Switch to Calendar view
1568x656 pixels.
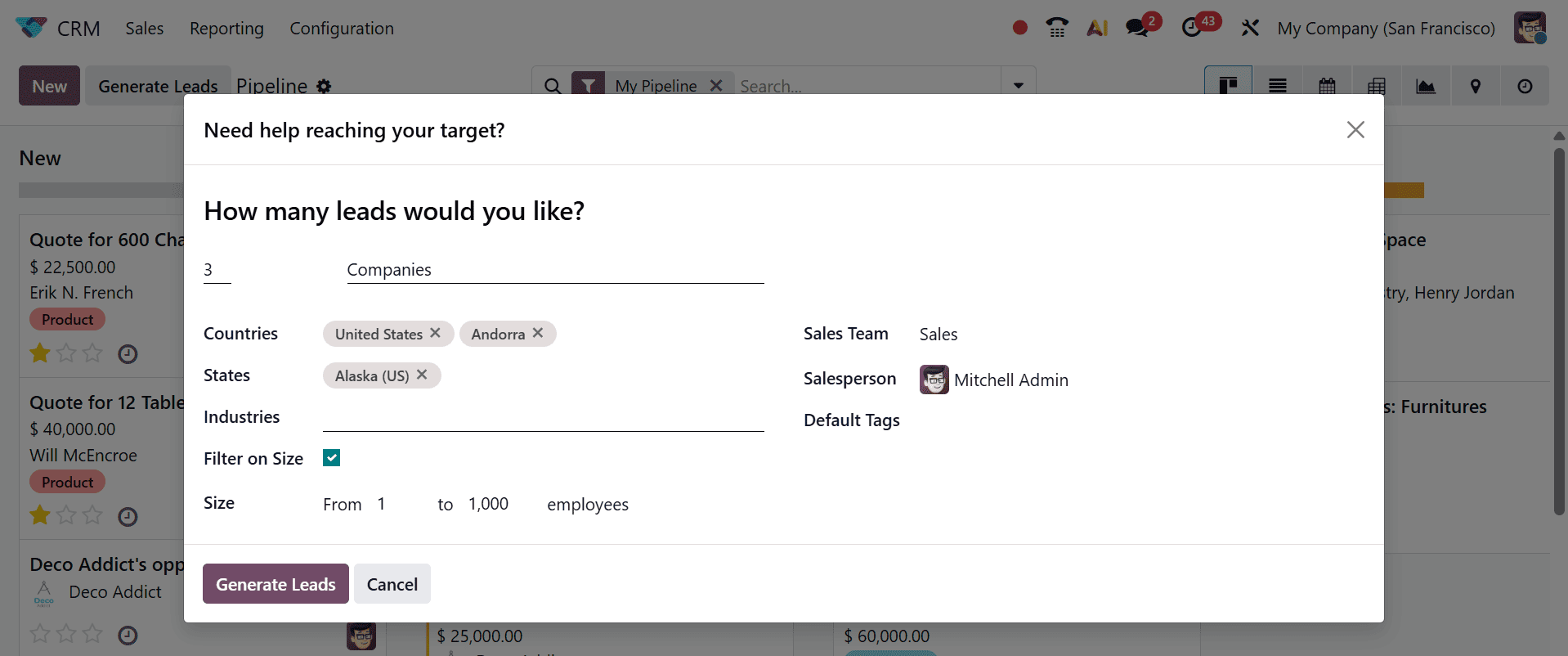(x=1327, y=86)
